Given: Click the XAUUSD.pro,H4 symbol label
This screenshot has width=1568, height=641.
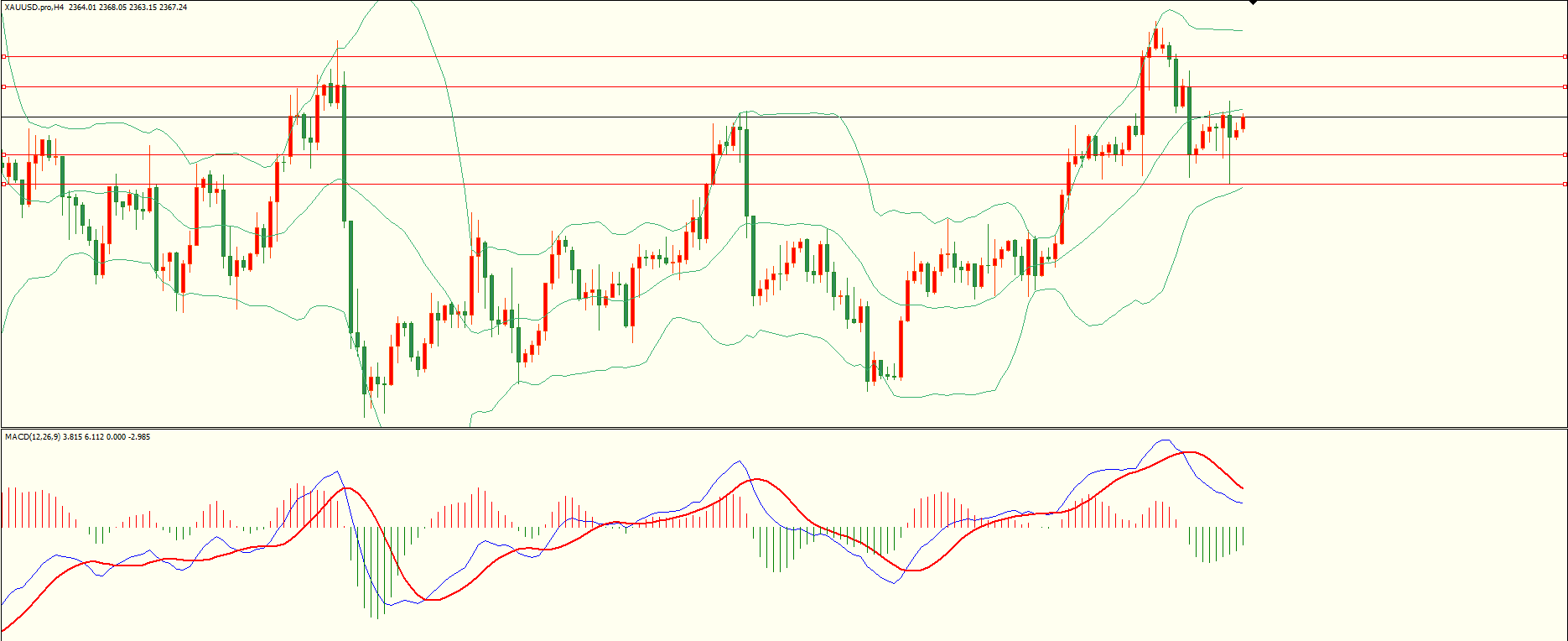Looking at the screenshot, I should 34,8.
